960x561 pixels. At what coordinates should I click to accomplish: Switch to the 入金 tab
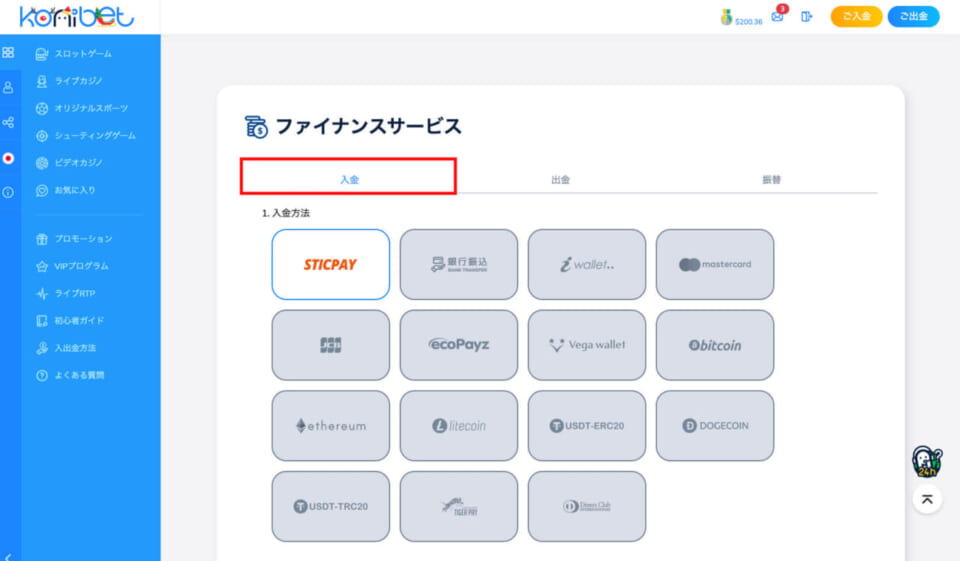pos(348,179)
